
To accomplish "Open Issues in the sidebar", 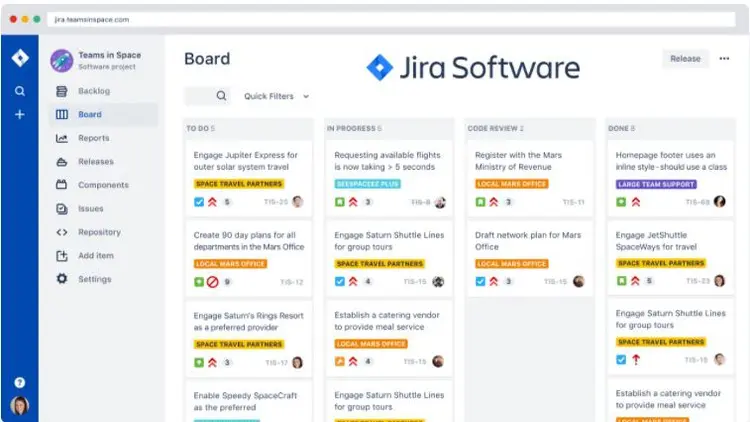I will [x=90, y=209].
